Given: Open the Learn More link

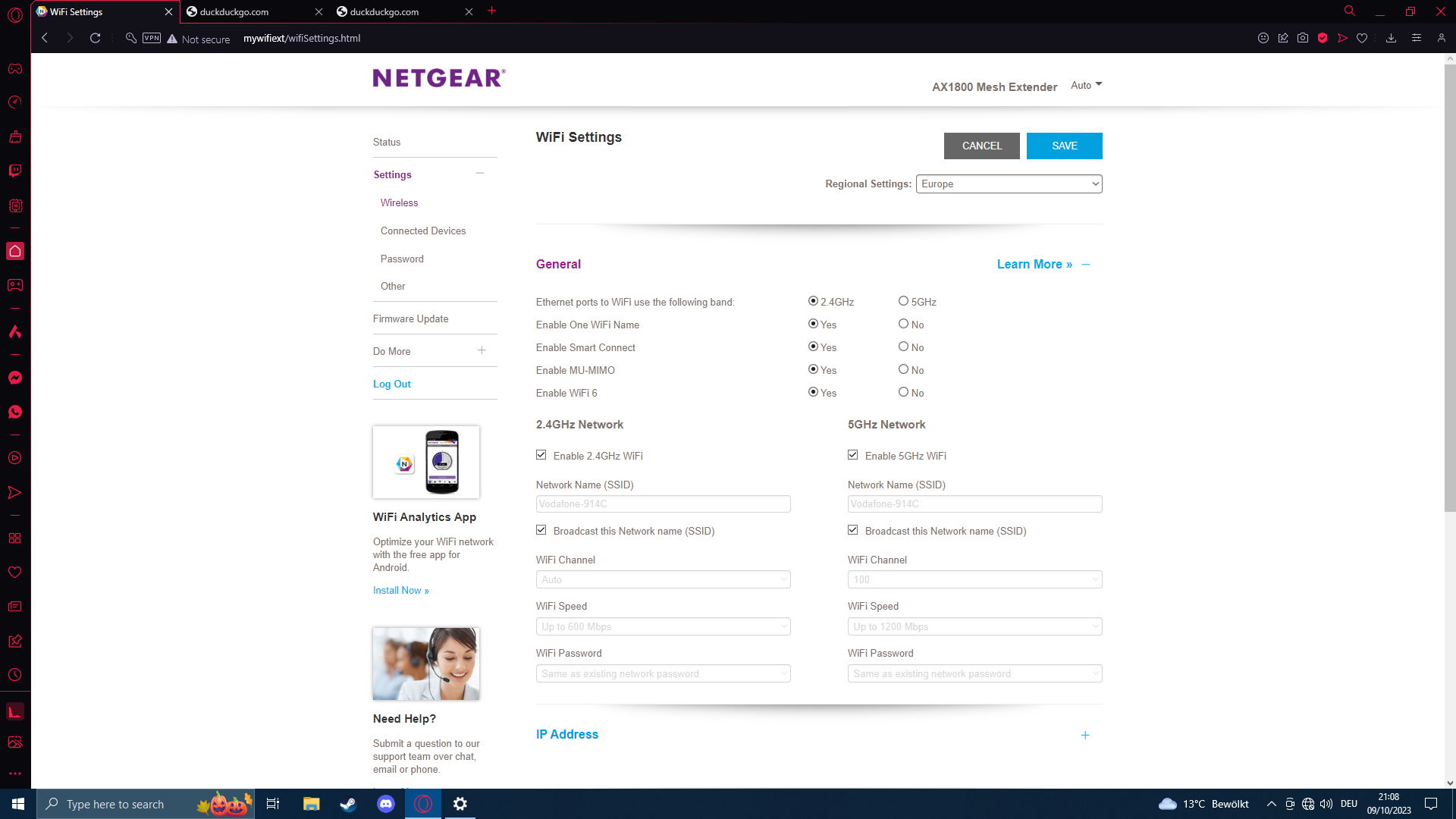Looking at the screenshot, I should pos(1034,264).
